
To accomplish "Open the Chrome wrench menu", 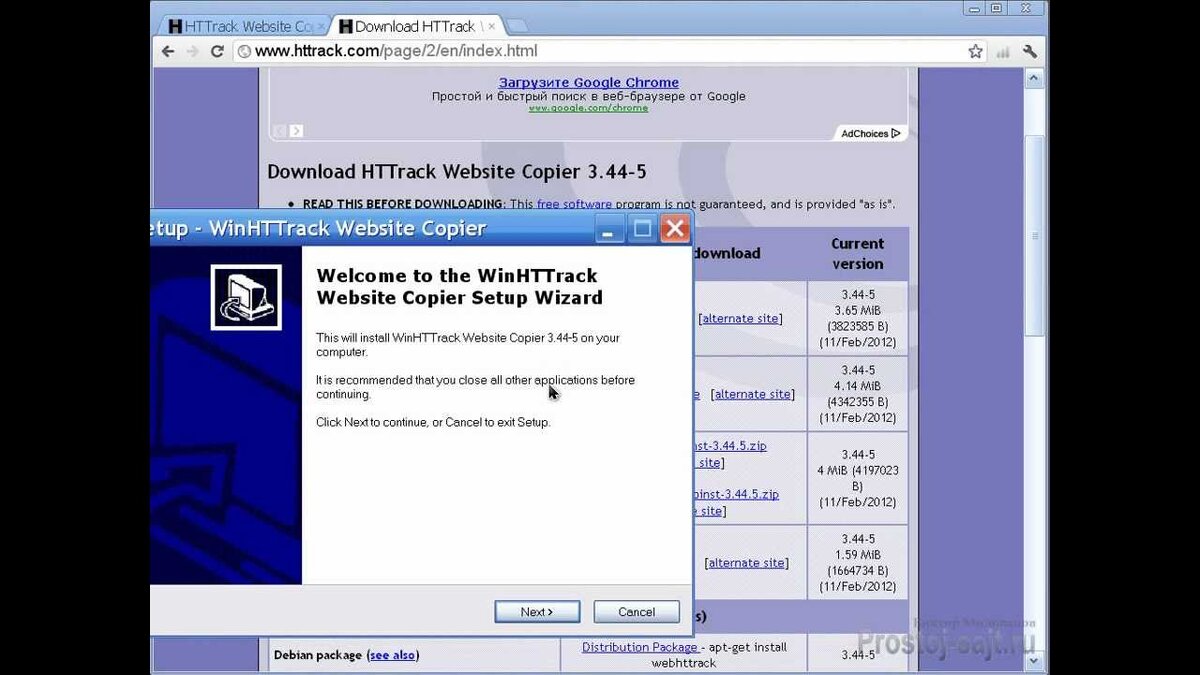I will tap(1030, 51).
